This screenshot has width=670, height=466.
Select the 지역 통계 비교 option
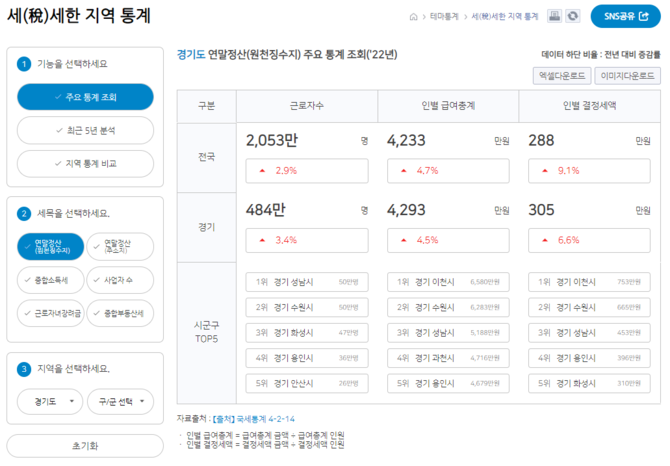(85, 163)
